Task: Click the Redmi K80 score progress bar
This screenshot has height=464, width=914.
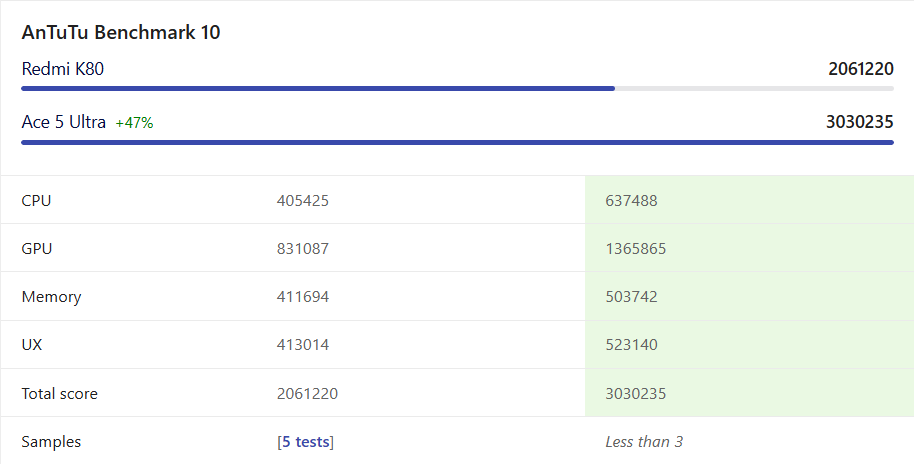Action: tap(457, 88)
